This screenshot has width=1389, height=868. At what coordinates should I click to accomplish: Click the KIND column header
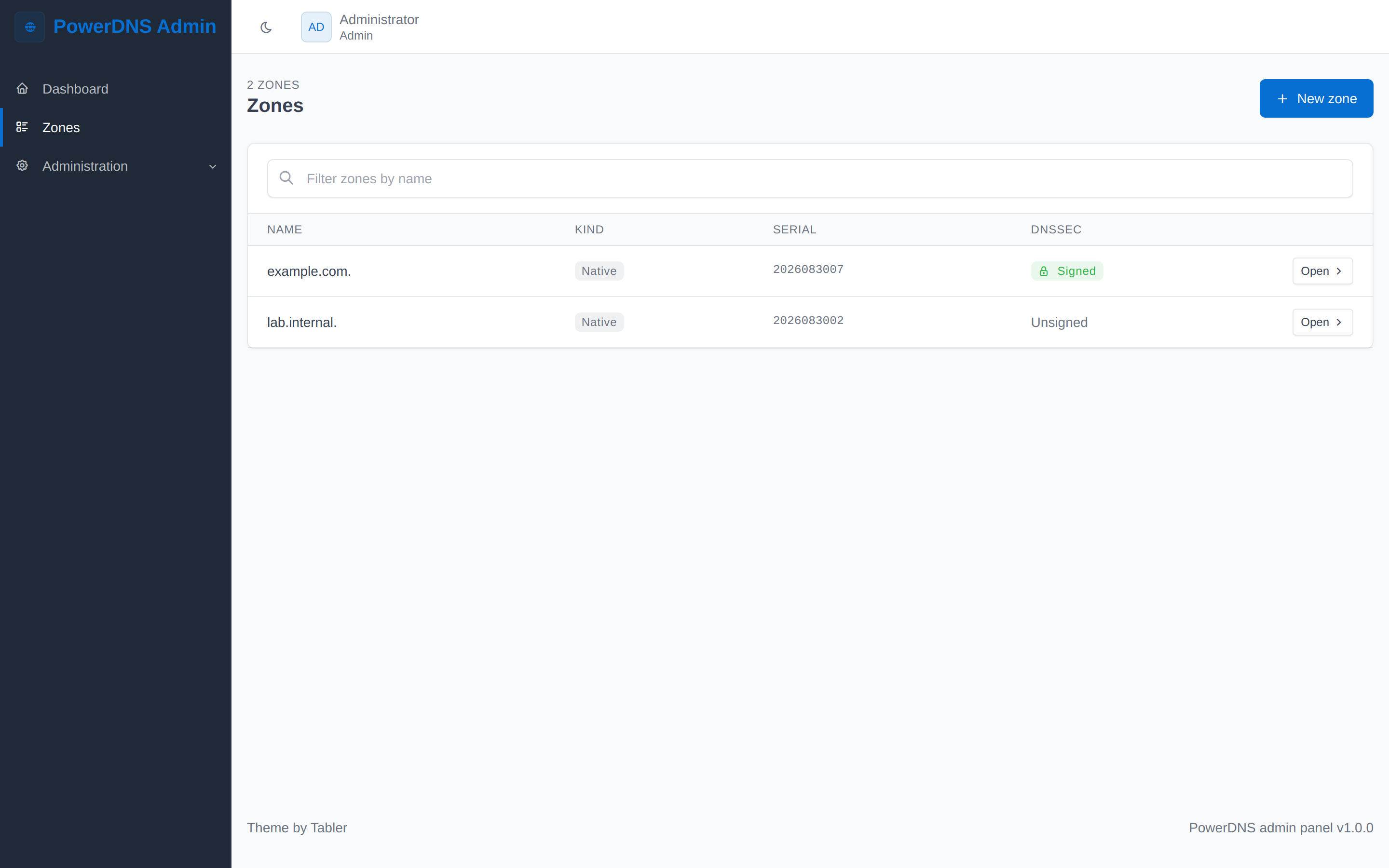coord(589,230)
